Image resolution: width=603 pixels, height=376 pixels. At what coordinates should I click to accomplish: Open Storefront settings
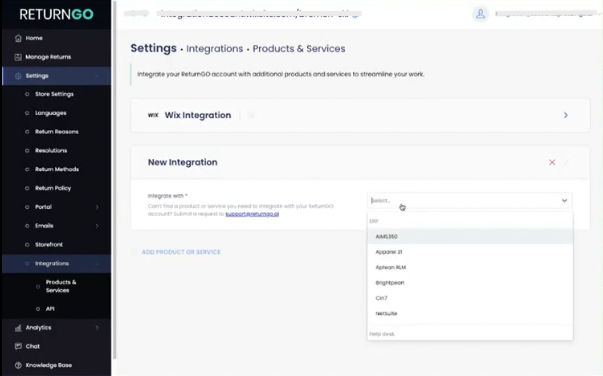point(49,245)
